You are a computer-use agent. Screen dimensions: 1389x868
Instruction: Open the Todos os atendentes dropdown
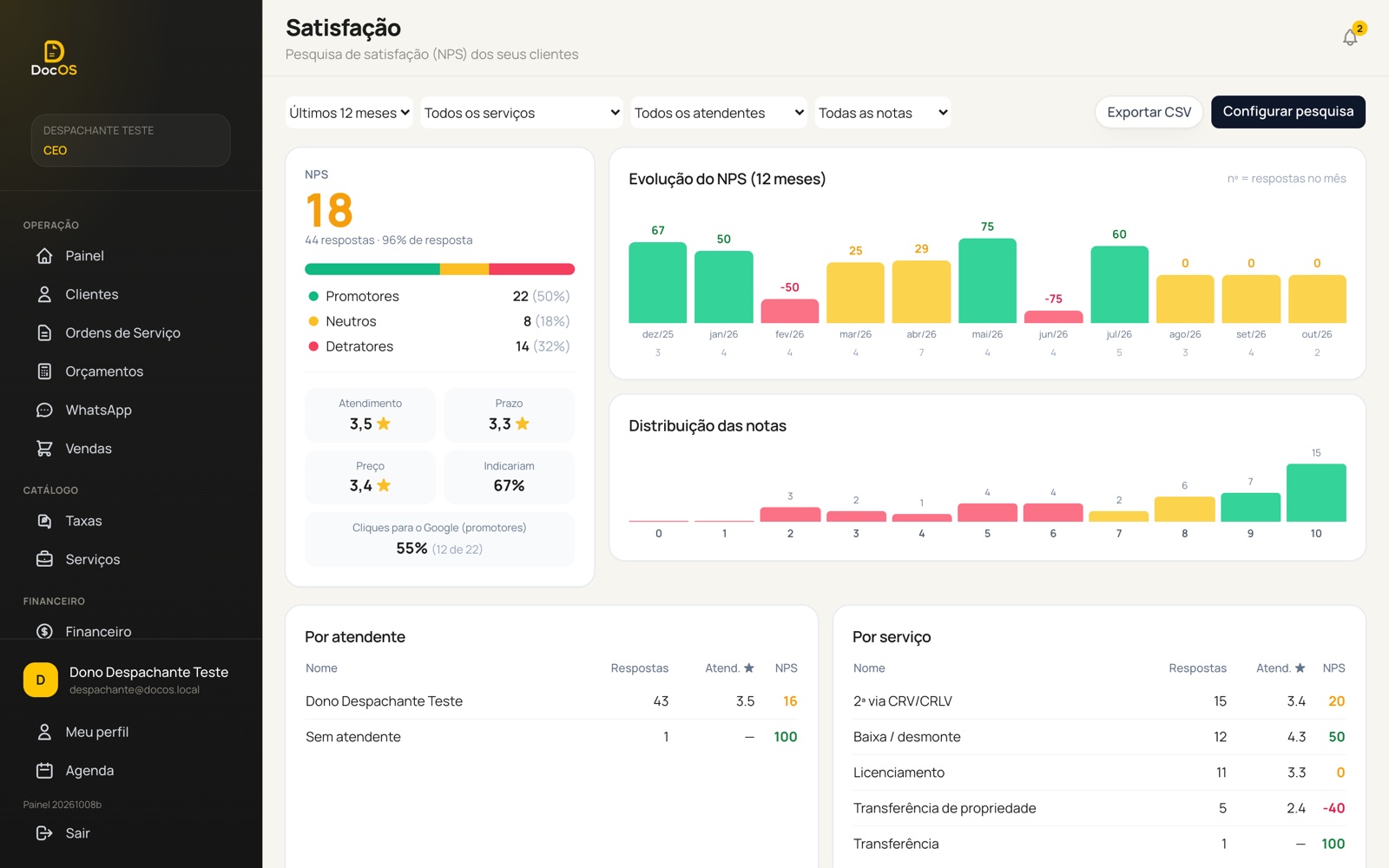point(719,113)
